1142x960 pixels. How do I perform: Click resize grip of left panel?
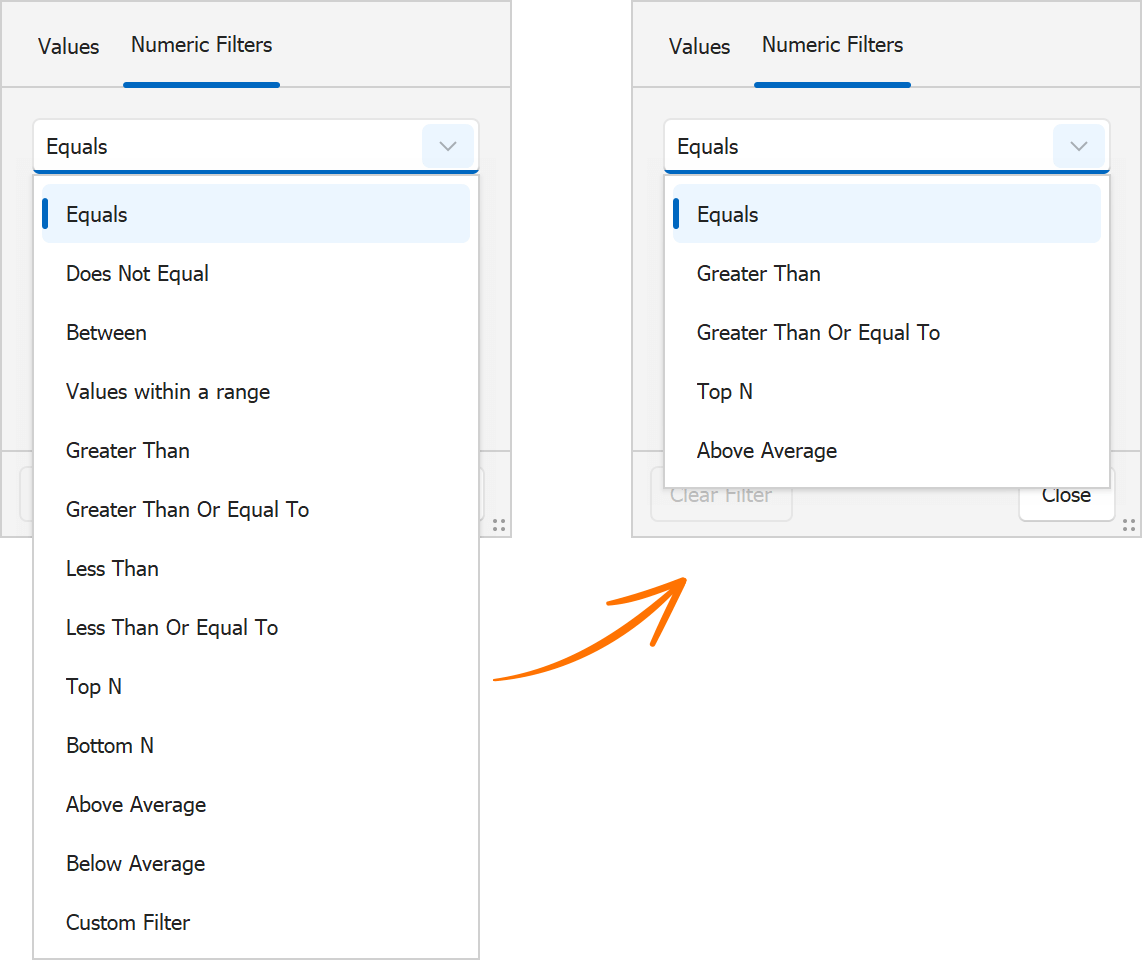(499, 525)
